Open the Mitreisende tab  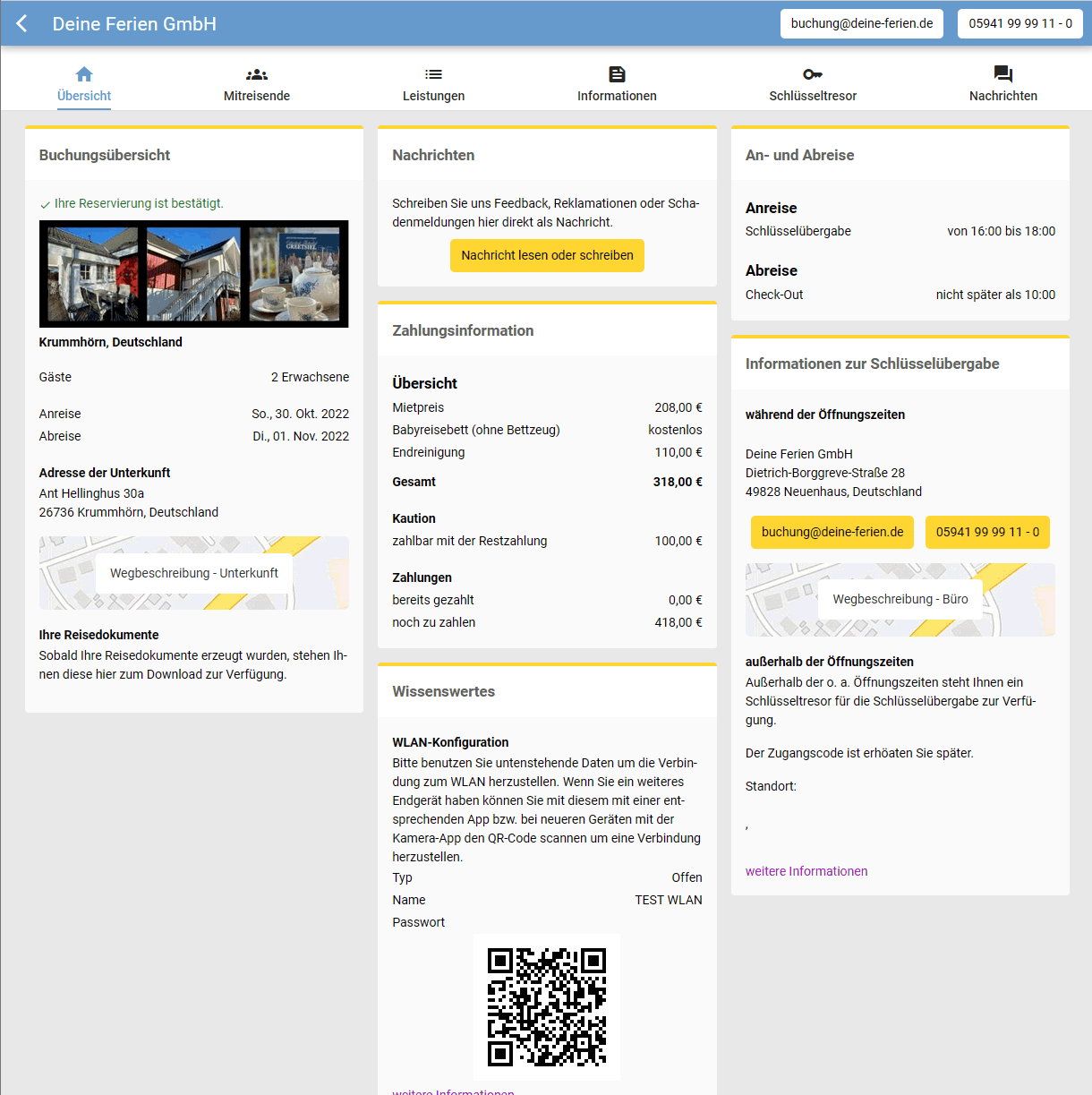pos(257,96)
